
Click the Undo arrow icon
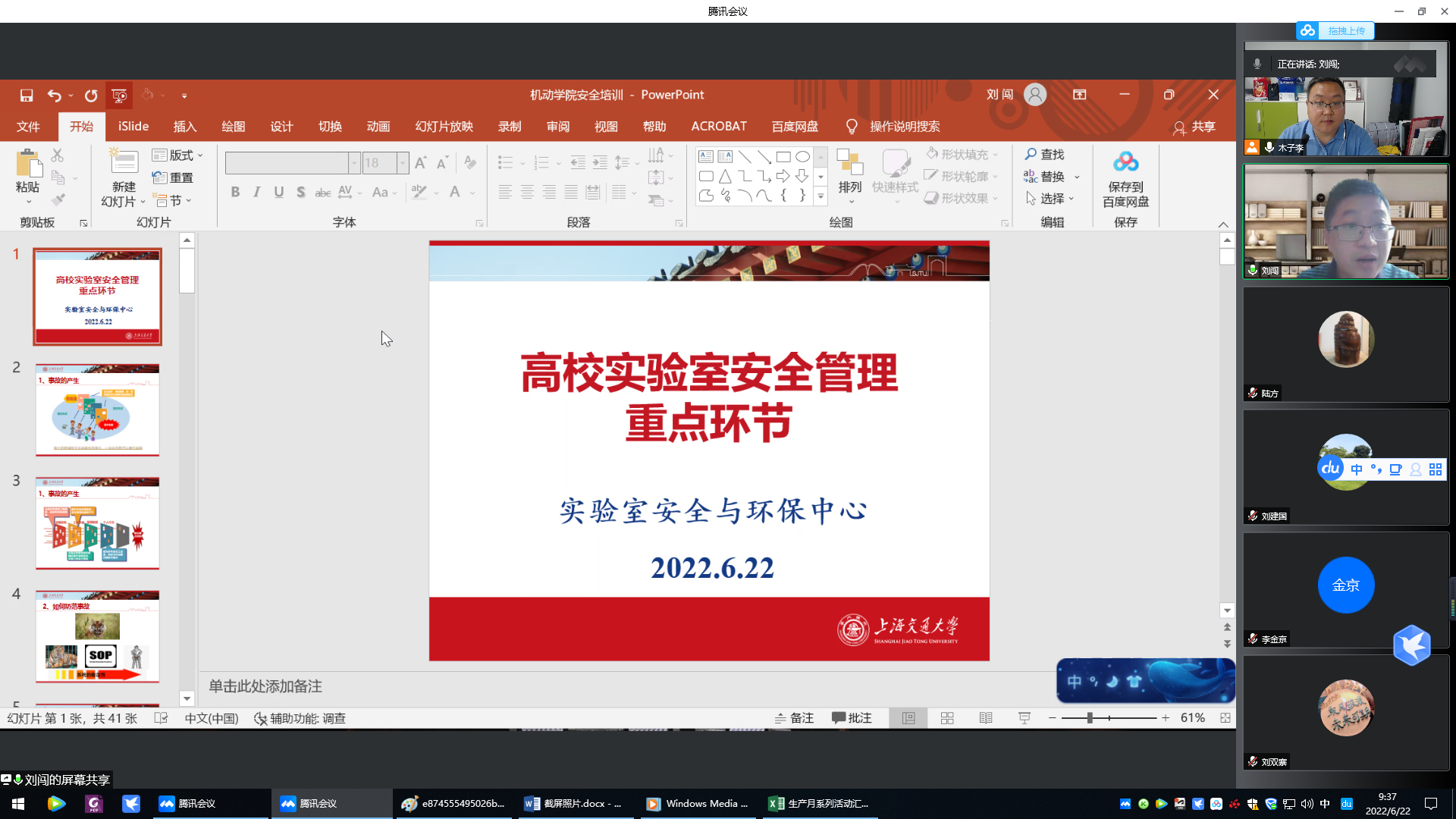coord(54,96)
